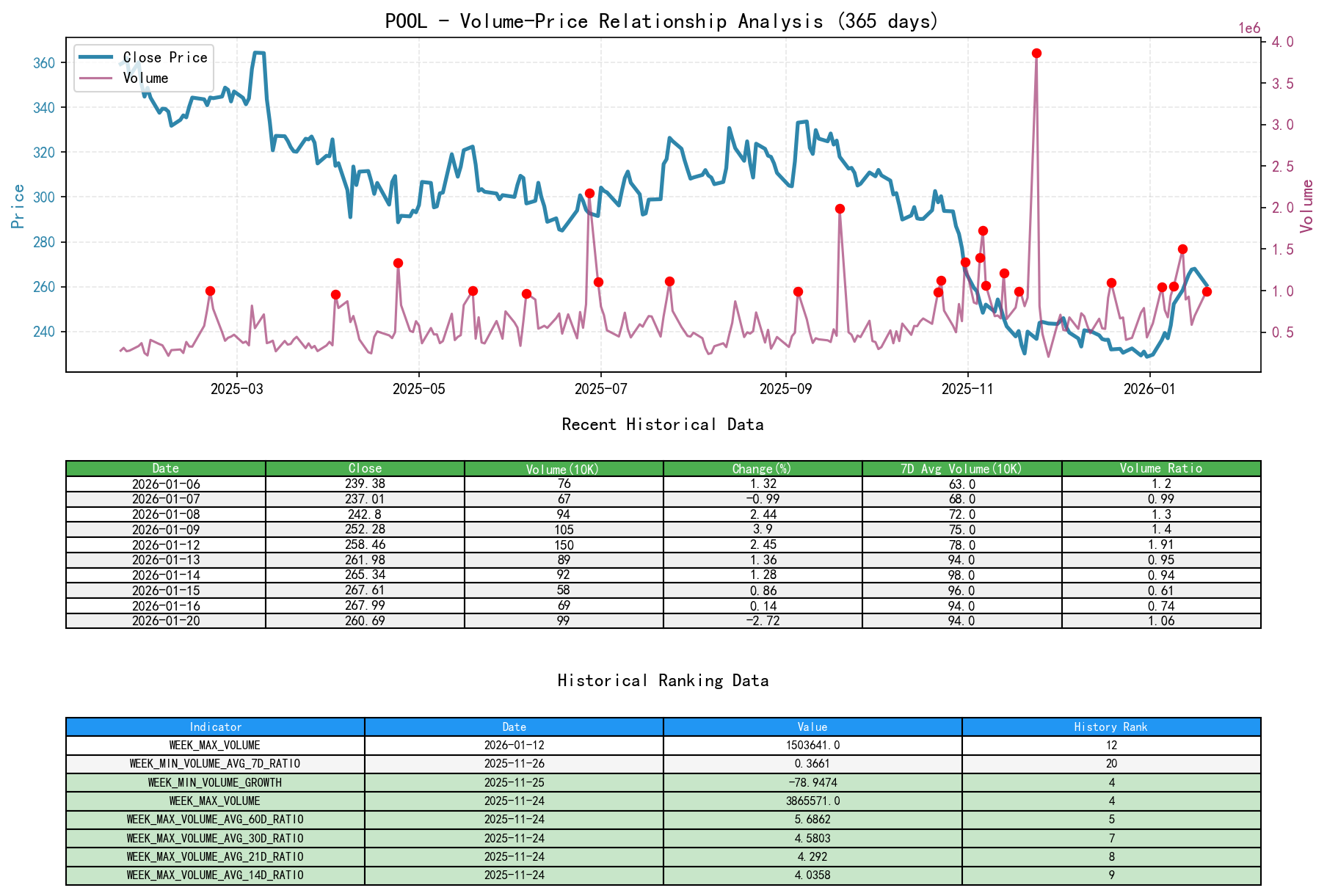Open the Volume Ratio column header
The width and height of the screenshot is (1327, 896).
click(1160, 467)
